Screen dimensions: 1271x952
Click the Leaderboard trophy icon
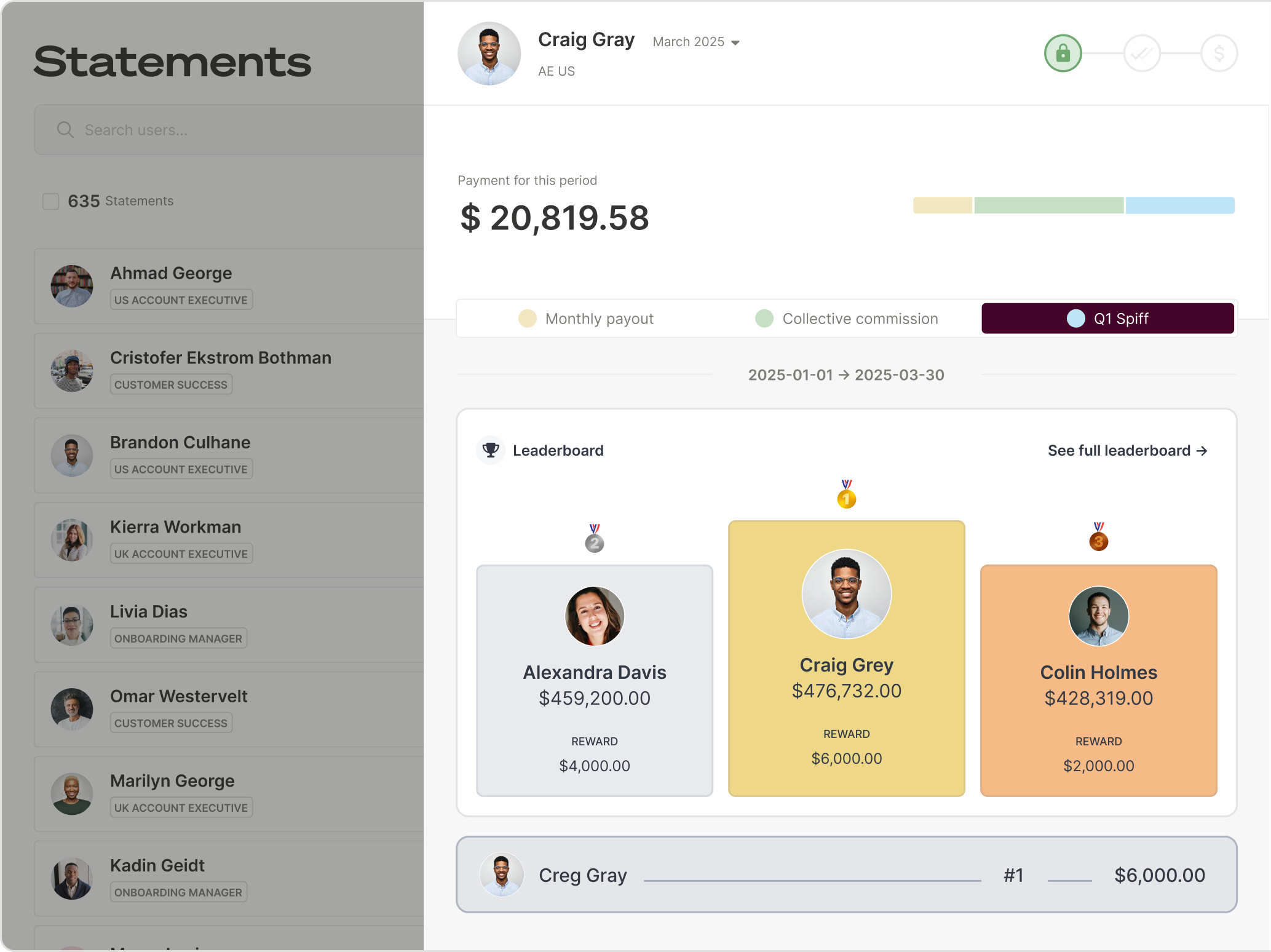point(491,450)
